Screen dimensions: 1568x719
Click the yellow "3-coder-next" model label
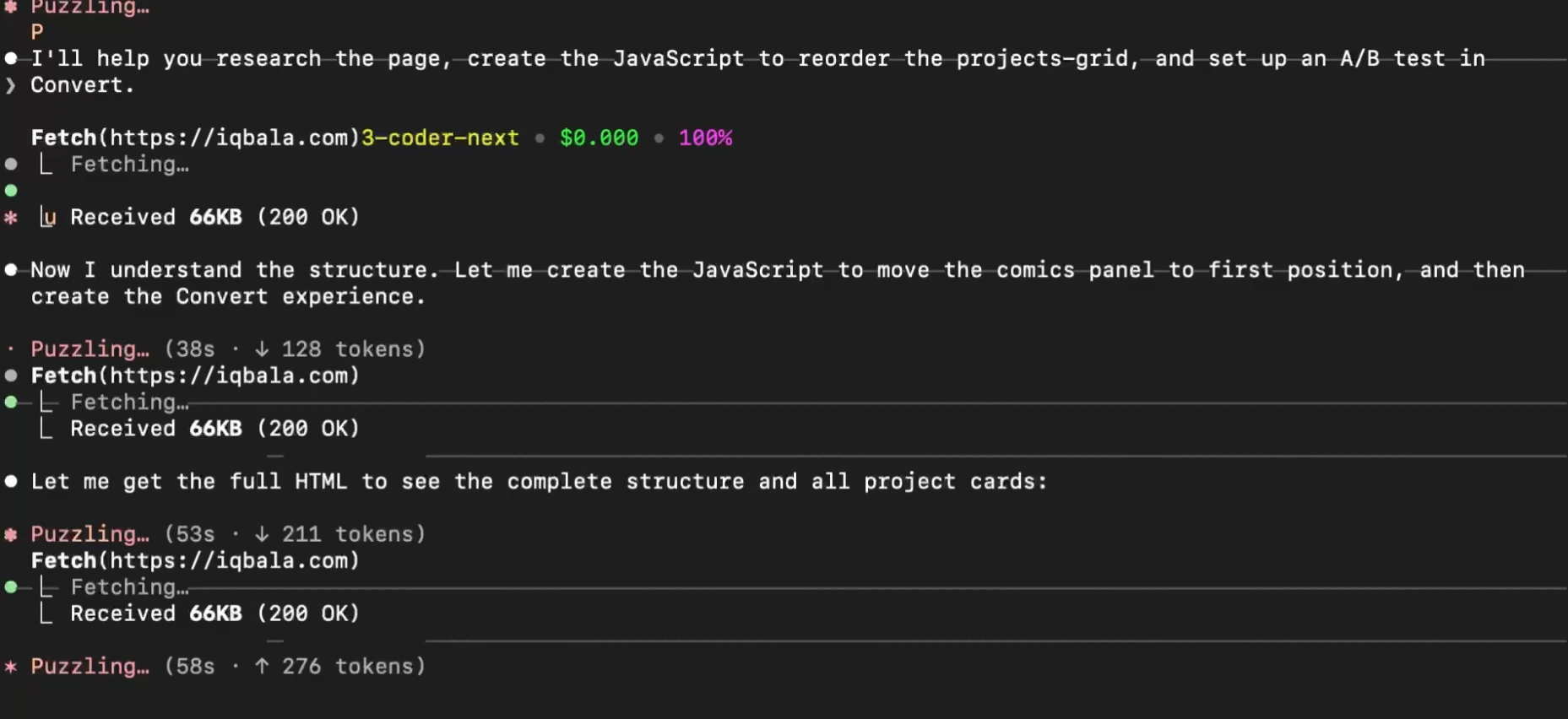[440, 138]
